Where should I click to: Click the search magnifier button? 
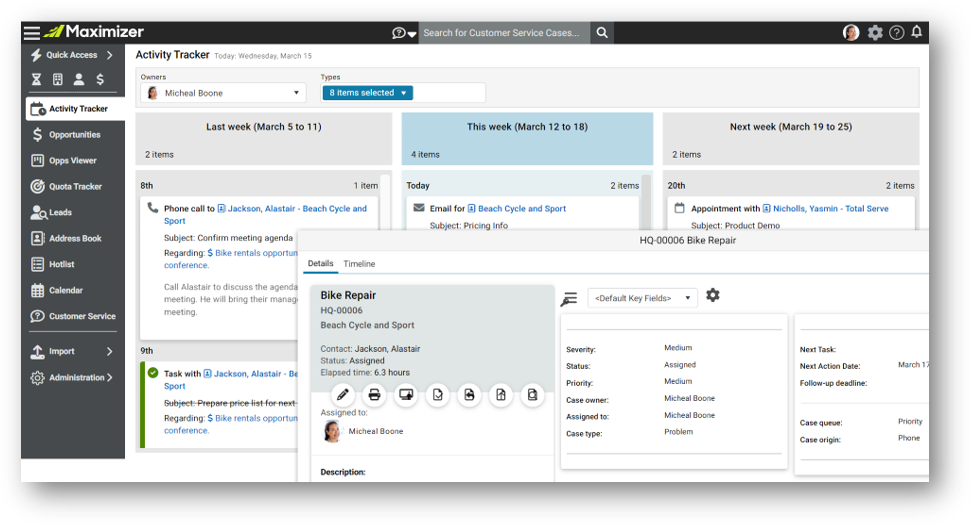602,33
